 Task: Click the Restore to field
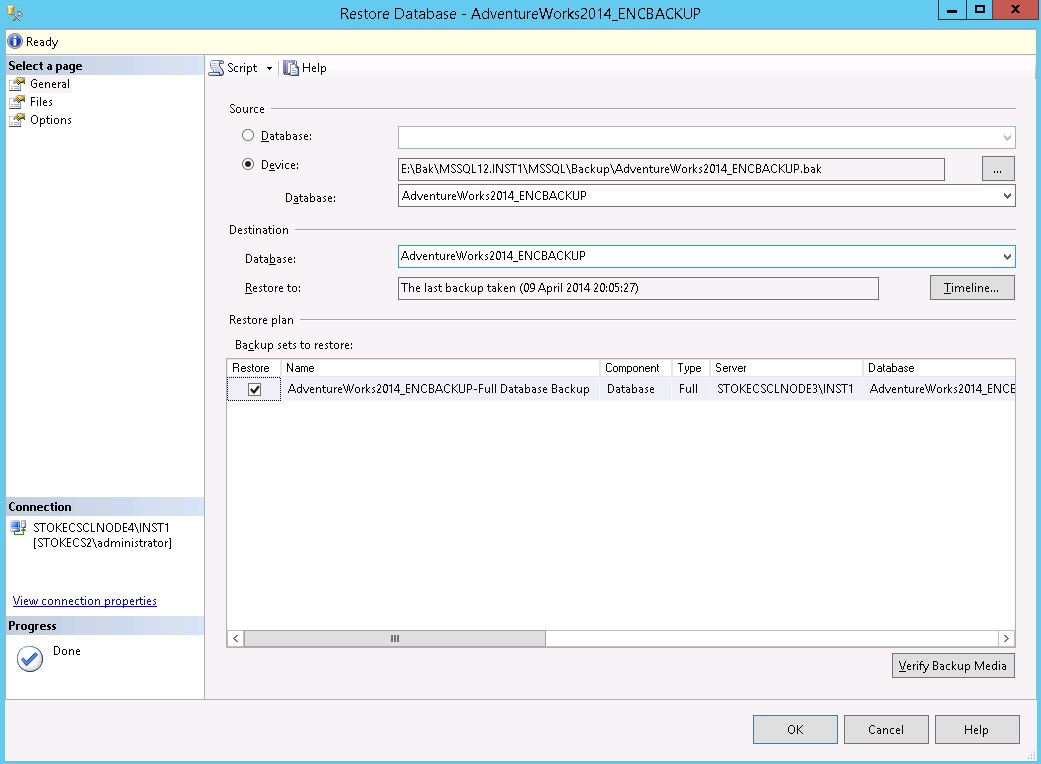(x=638, y=288)
